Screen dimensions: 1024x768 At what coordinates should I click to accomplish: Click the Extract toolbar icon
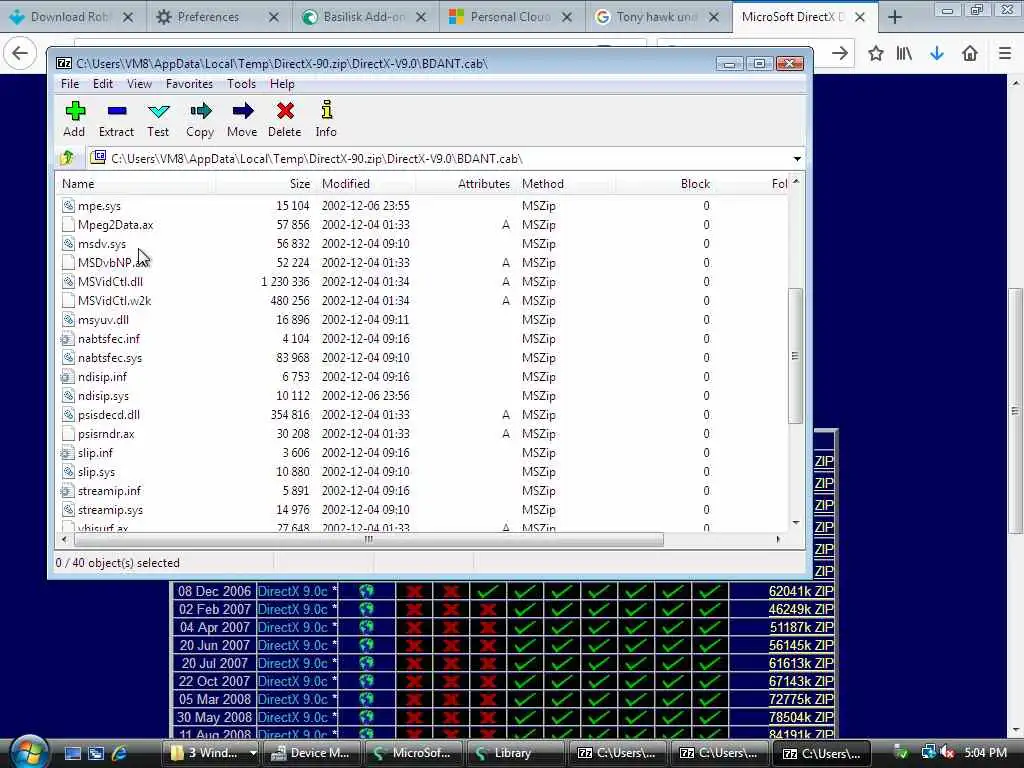pyautogui.click(x=116, y=111)
